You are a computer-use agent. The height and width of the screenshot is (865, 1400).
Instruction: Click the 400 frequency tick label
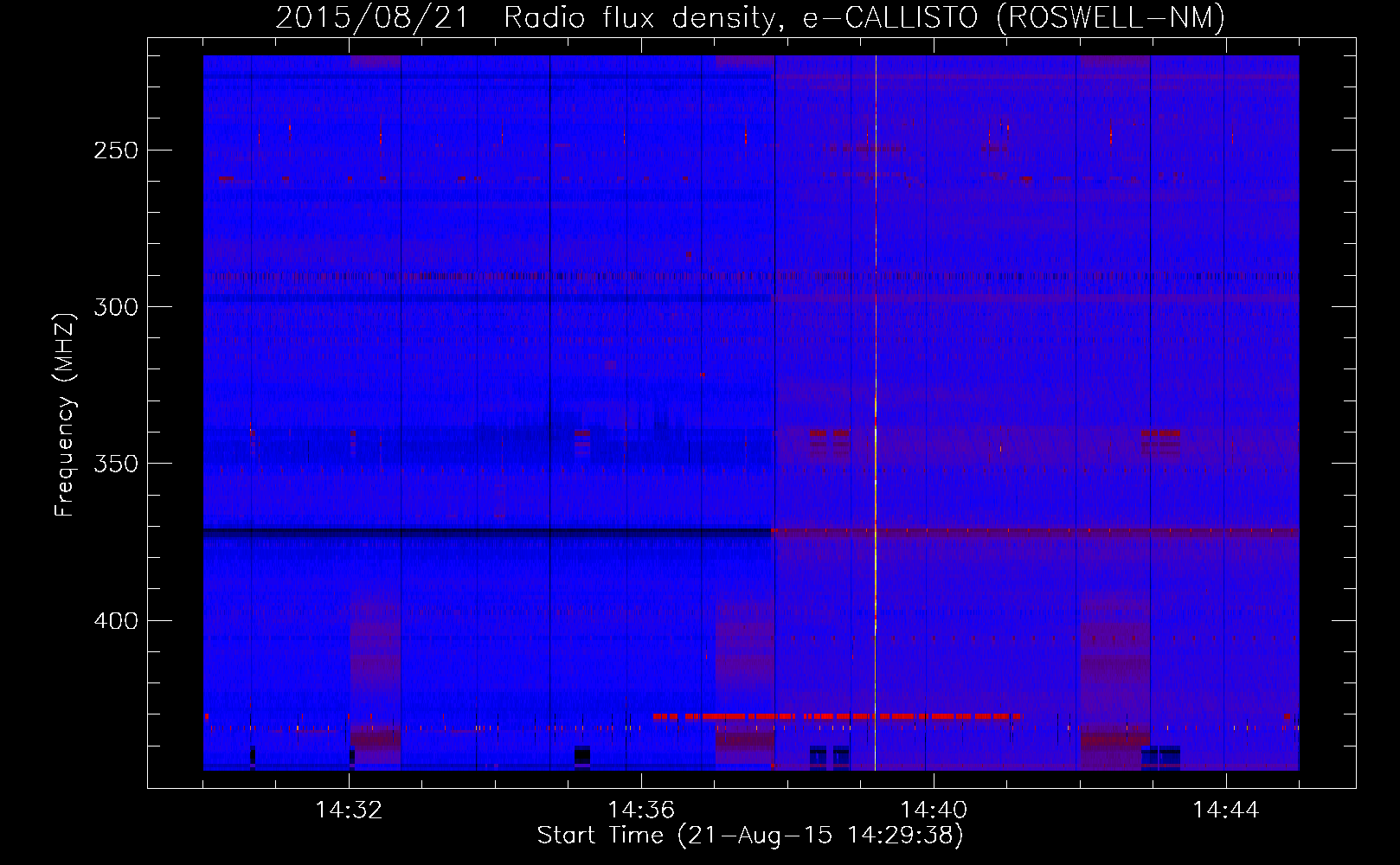[x=116, y=621]
